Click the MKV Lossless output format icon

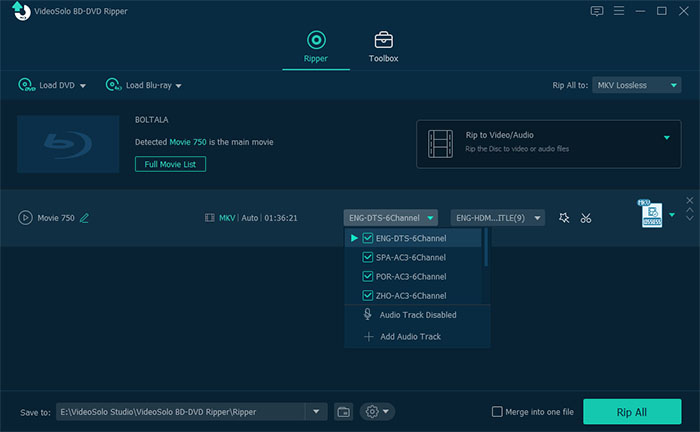tap(651, 214)
